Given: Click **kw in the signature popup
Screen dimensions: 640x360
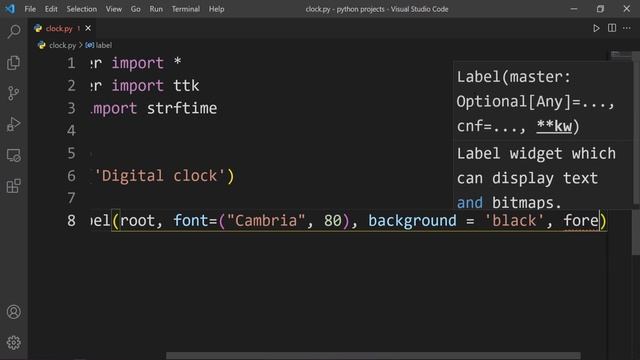Looking at the screenshot, I should 554,126.
